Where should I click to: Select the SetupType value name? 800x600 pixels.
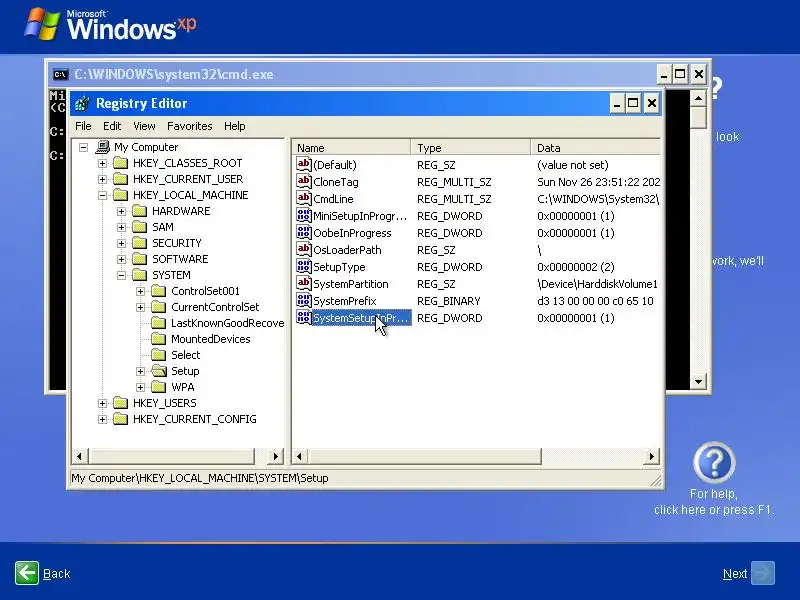339,267
